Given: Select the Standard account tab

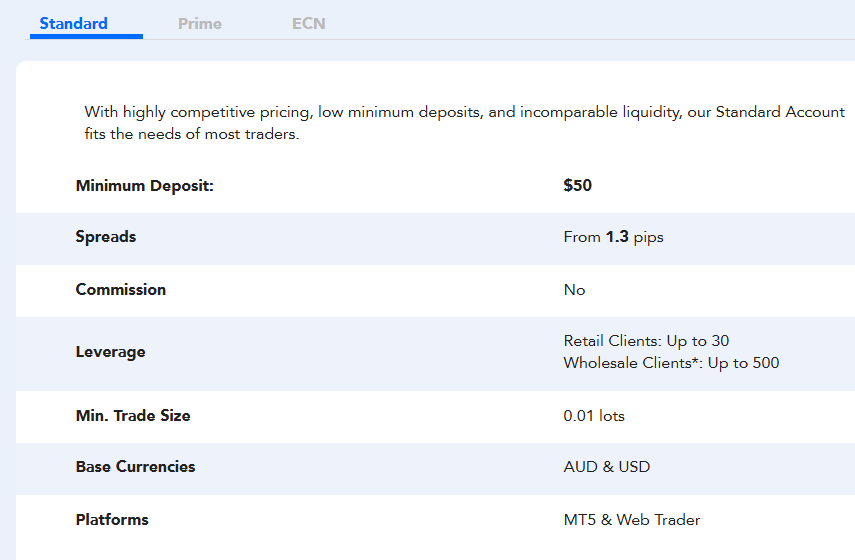Looking at the screenshot, I should (x=74, y=23).
